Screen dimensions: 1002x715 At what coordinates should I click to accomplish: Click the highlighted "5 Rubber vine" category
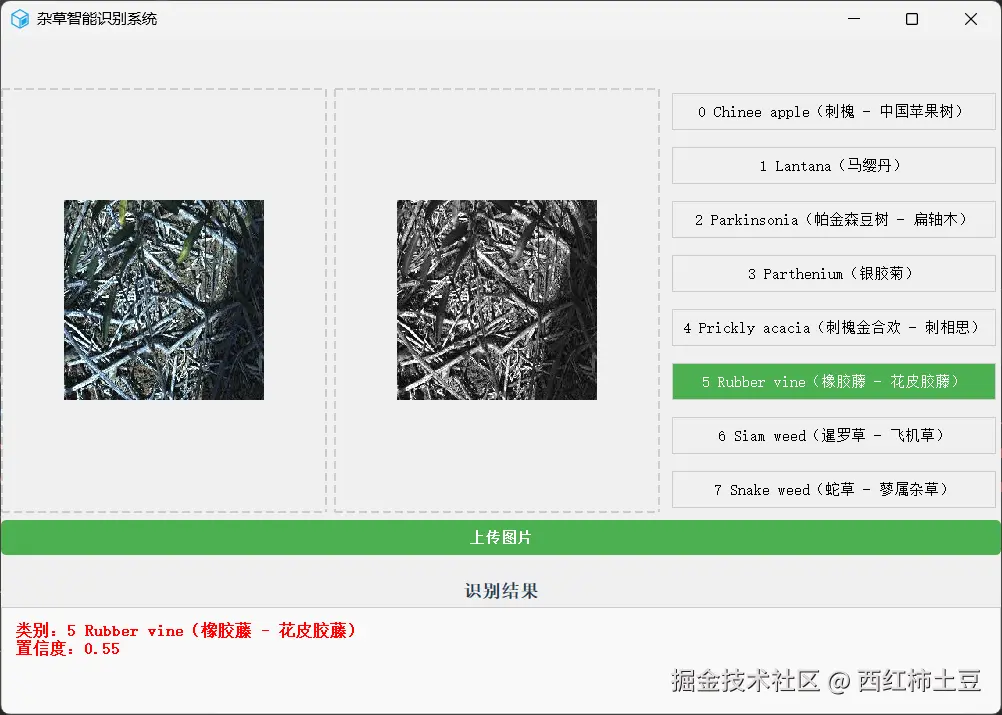(x=833, y=381)
